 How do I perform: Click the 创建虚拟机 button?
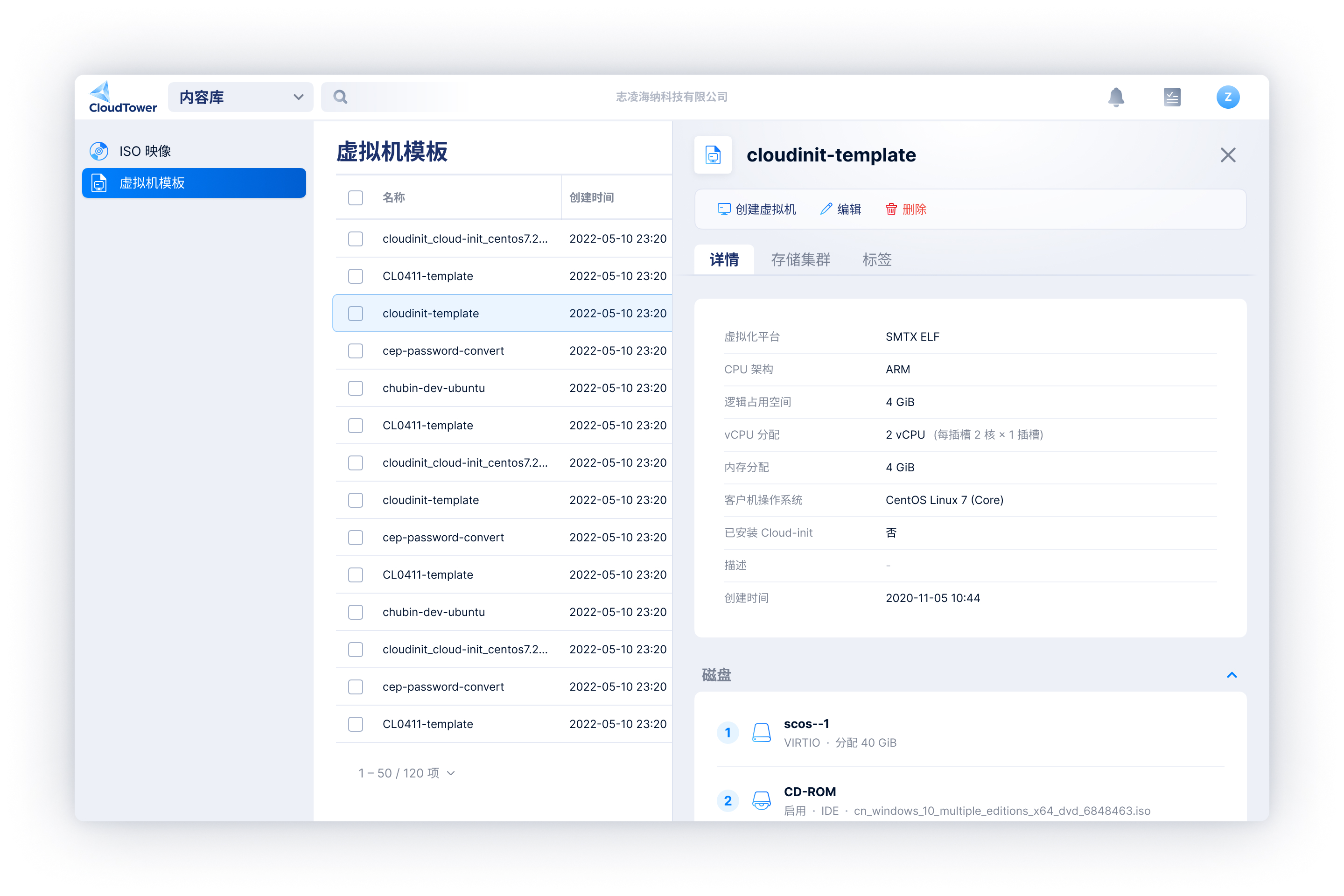tap(756, 209)
